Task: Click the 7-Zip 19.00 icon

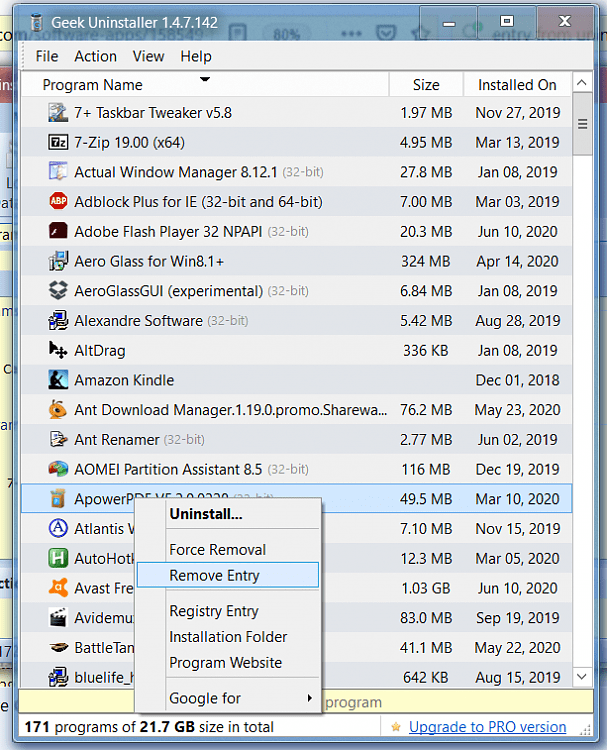Action: [58, 142]
